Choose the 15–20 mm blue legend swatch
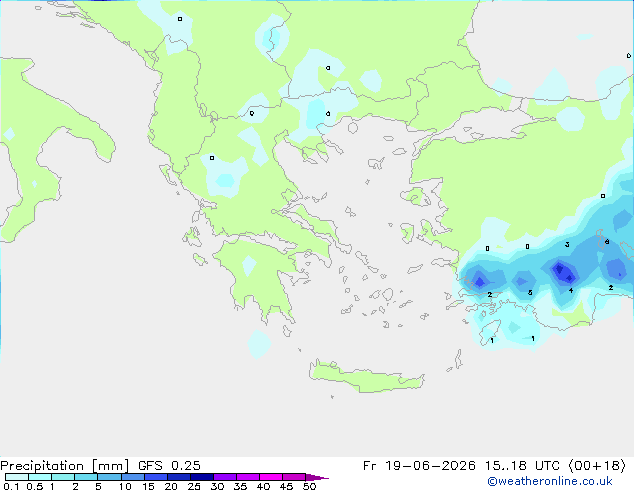 click(x=156, y=477)
